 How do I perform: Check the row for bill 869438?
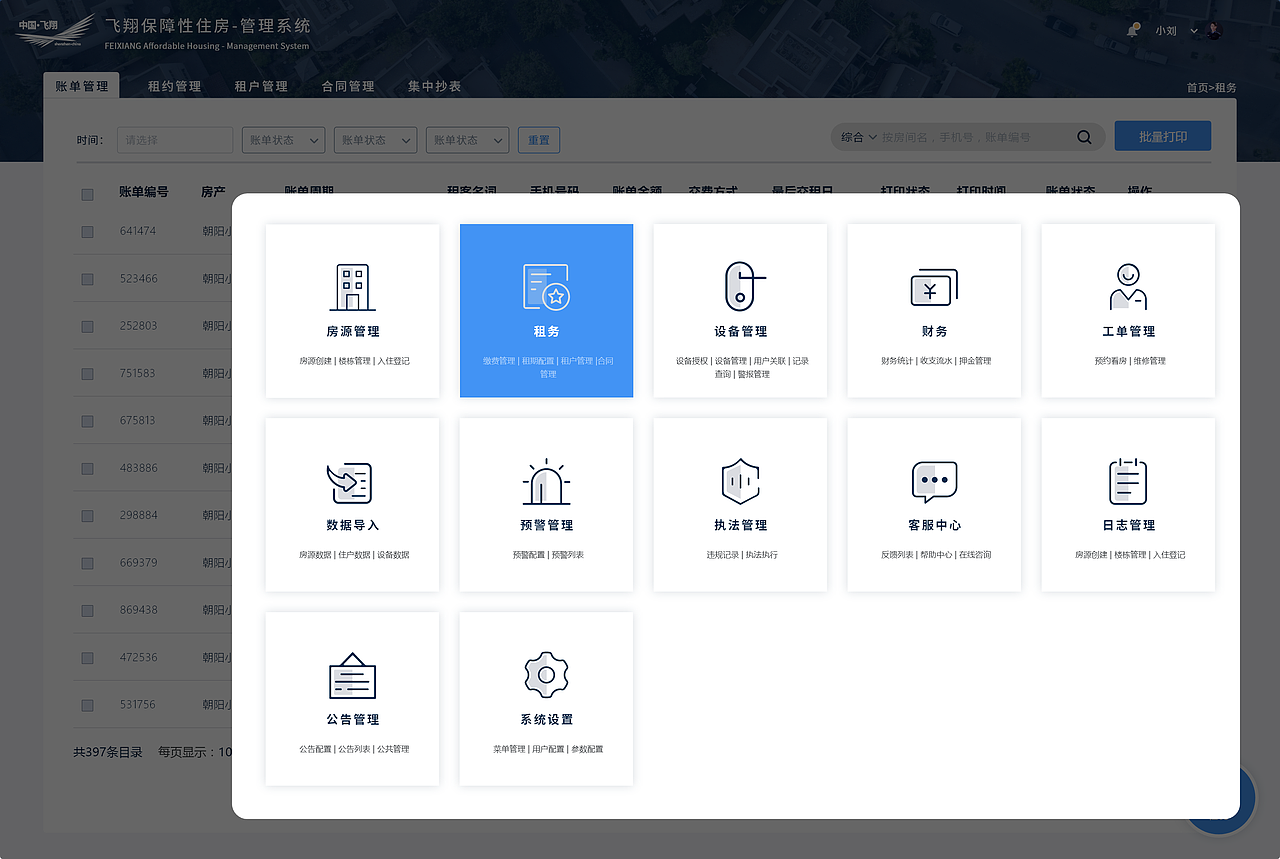coord(87,610)
